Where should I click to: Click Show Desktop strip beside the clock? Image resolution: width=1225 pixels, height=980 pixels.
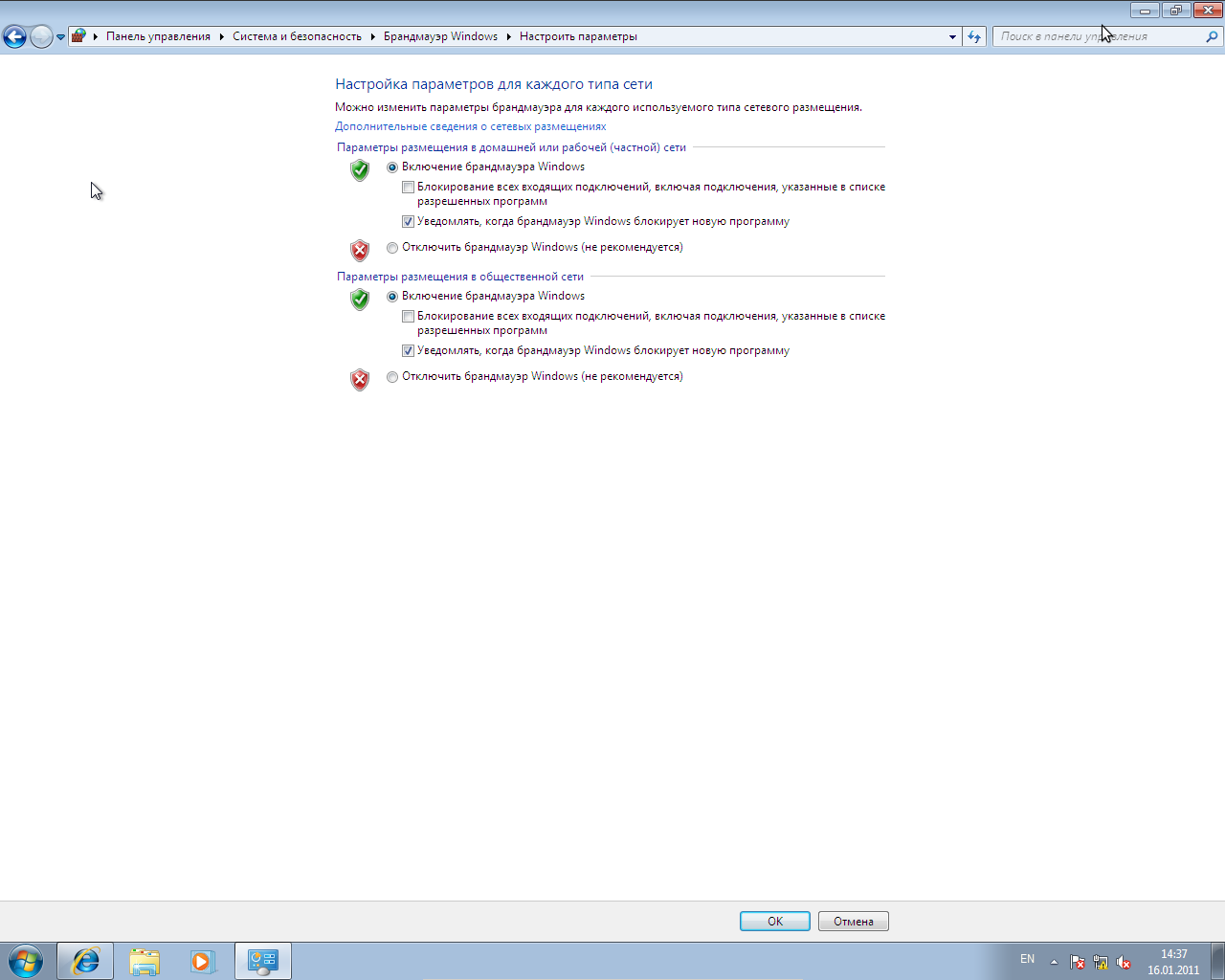point(1217,961)
